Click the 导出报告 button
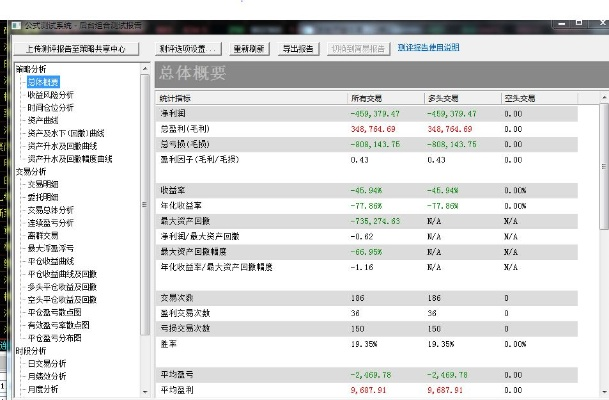 point(297,48)
